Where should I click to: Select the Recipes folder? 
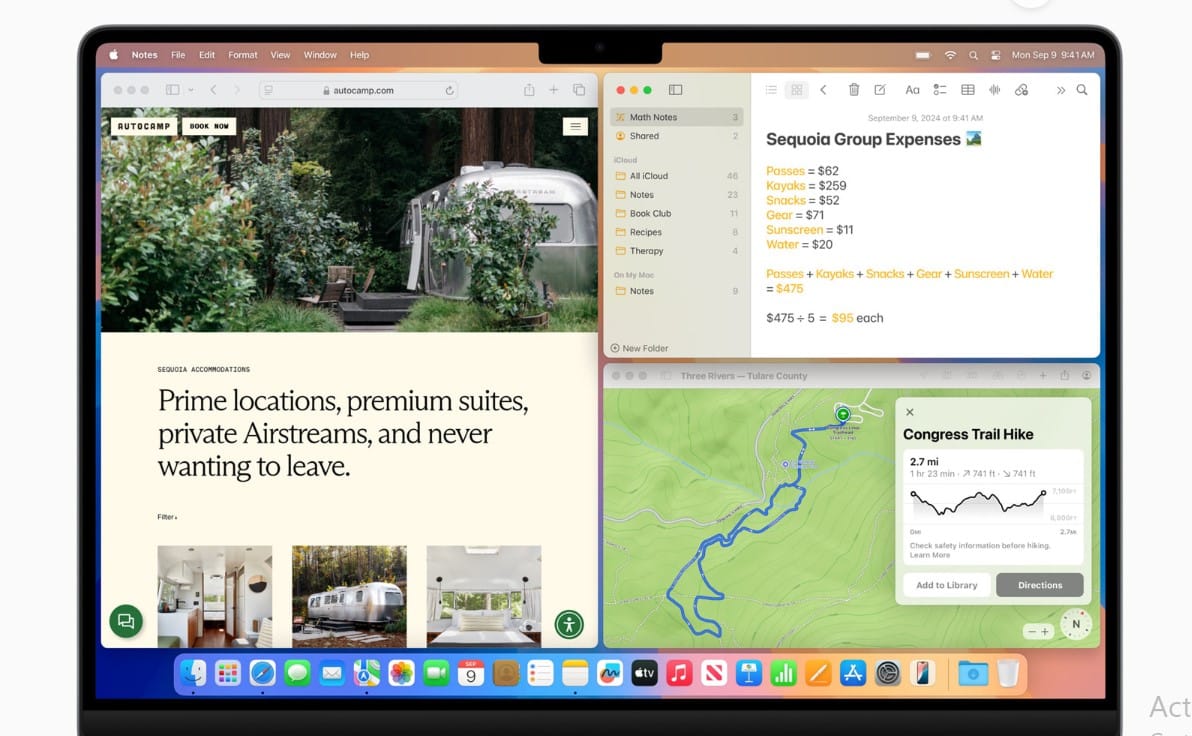[676, 232]
